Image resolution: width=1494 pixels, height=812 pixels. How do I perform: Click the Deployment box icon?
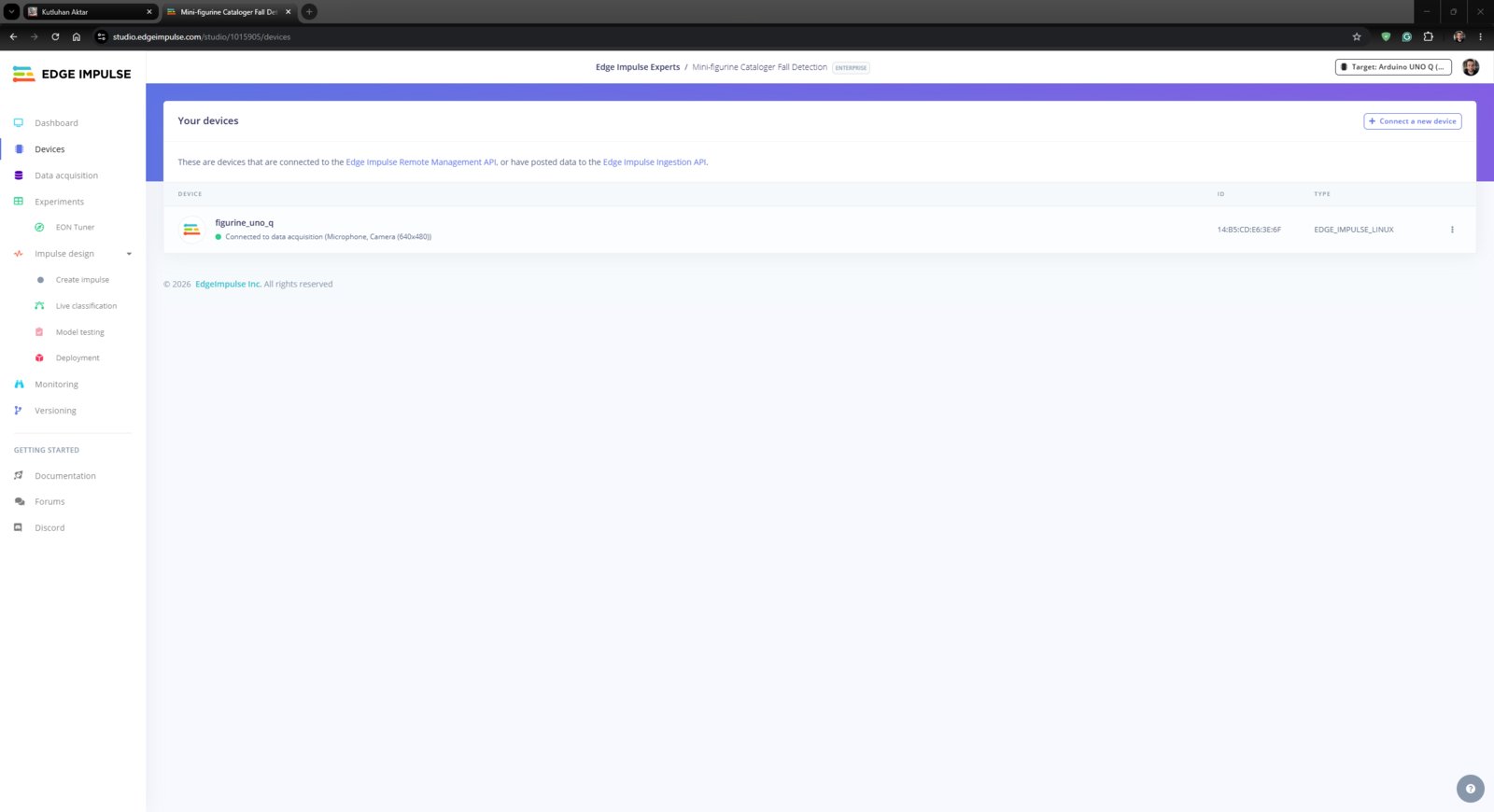pyautogui.click(x=39, y=358)
